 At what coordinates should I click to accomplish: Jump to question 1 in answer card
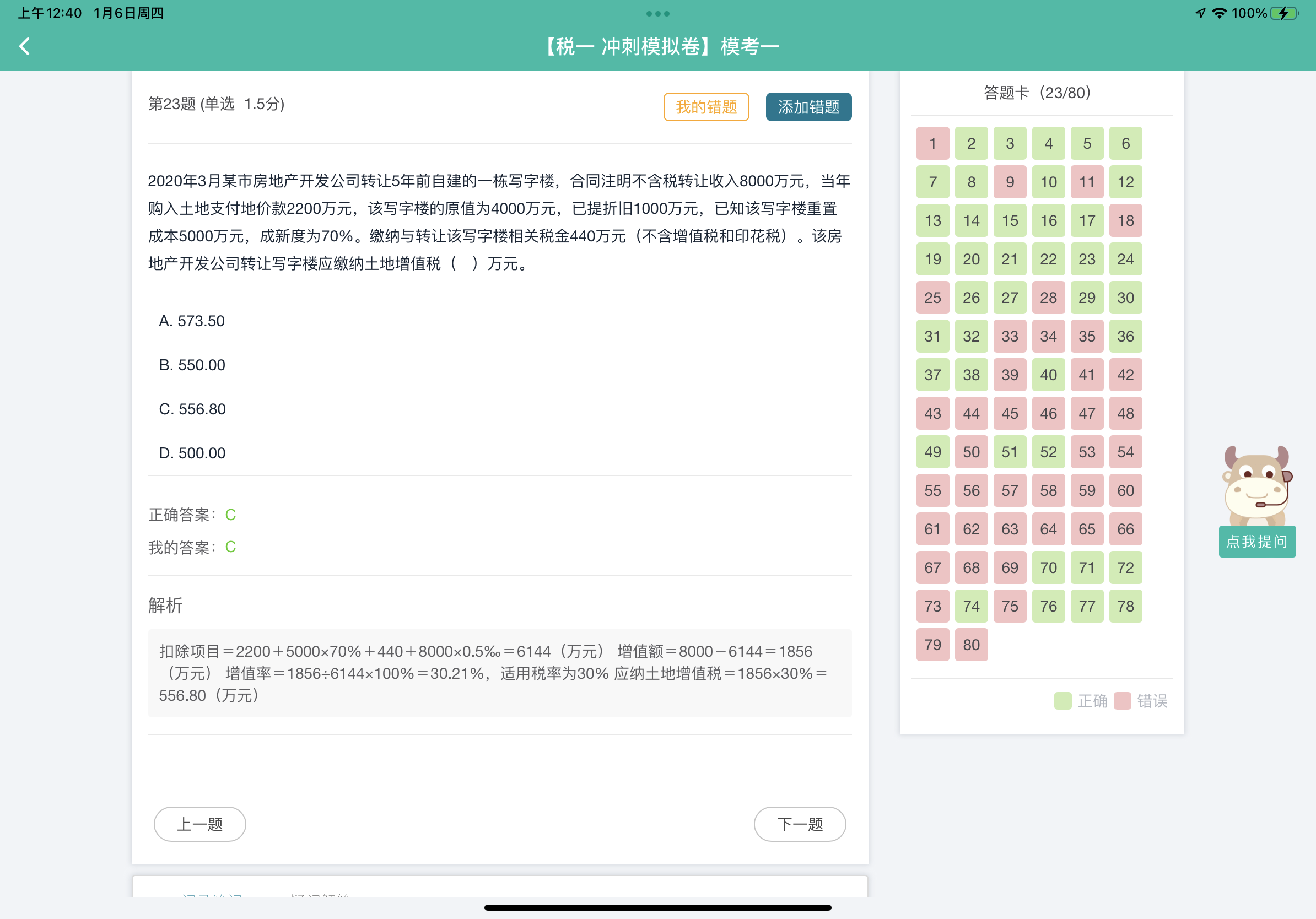coord(932,143)
